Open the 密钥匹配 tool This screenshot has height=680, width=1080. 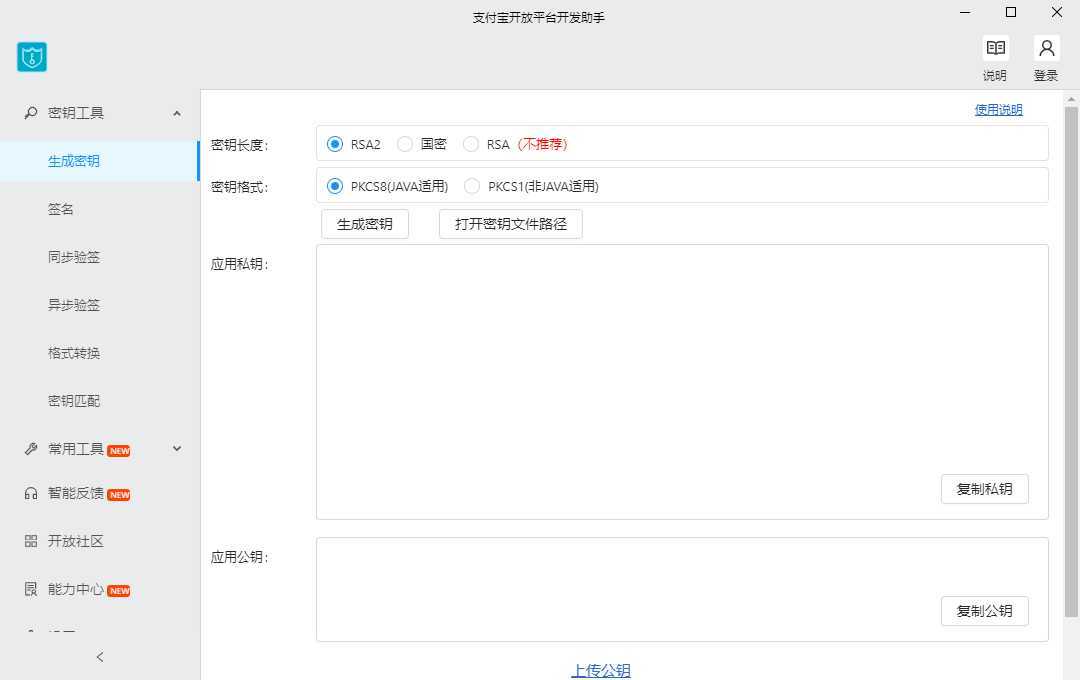[73, 401]
